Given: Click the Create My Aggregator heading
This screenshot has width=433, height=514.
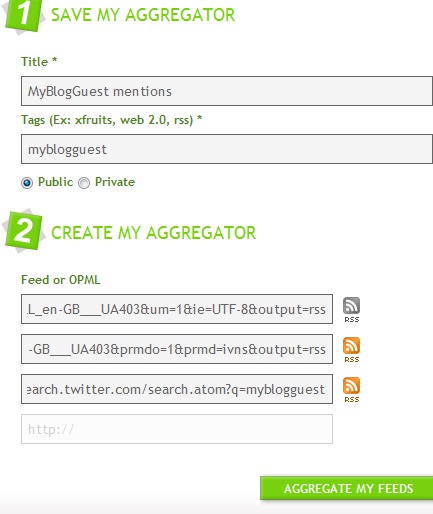Looking at the screenshot, I should coord(153,233).
